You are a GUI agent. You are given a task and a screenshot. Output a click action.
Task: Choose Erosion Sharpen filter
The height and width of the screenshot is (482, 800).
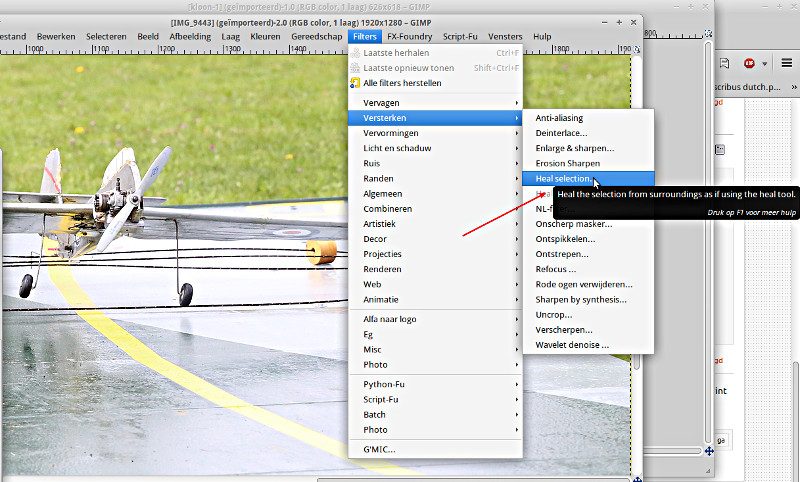coord(588,163)
